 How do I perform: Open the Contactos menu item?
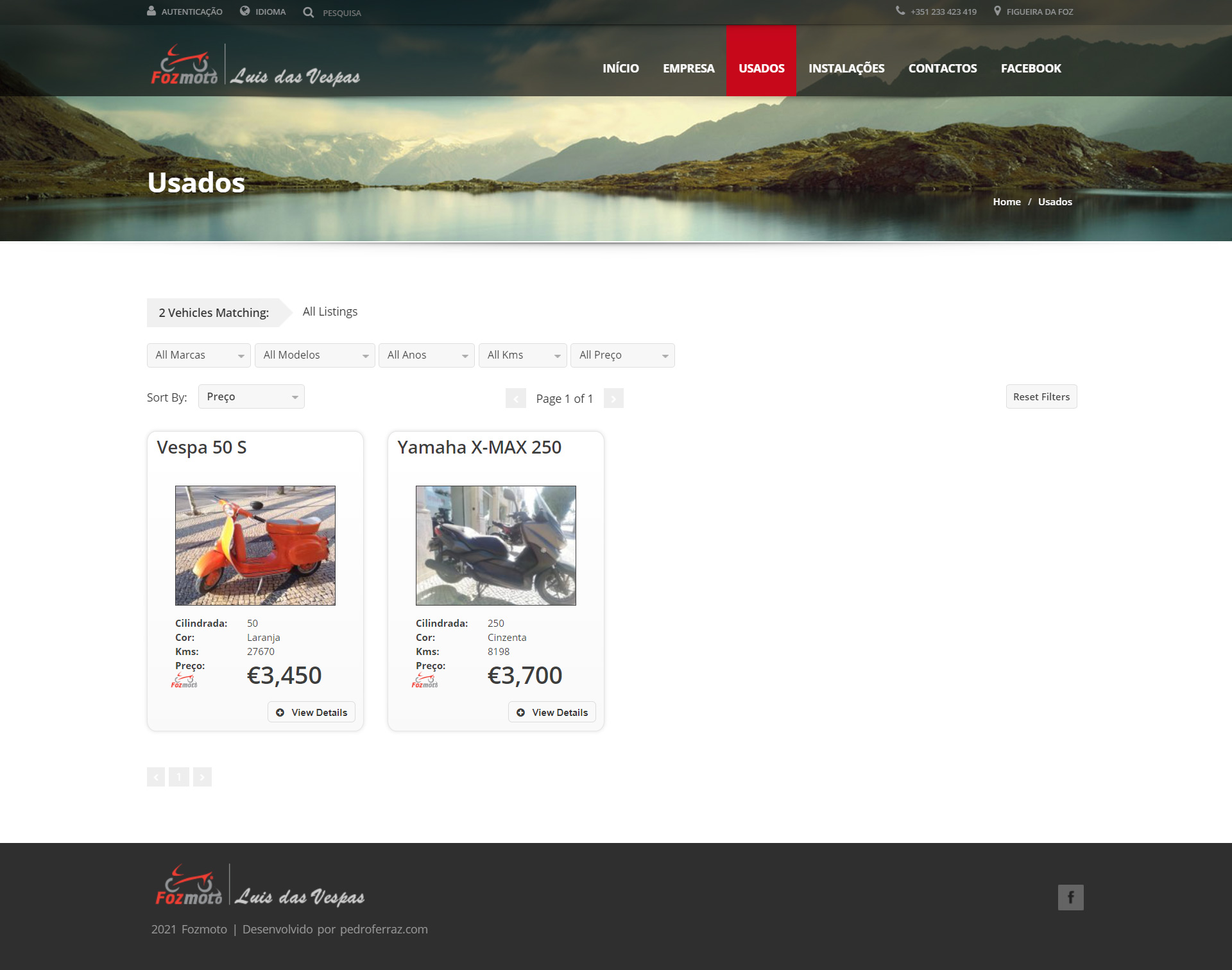[943, 68]
